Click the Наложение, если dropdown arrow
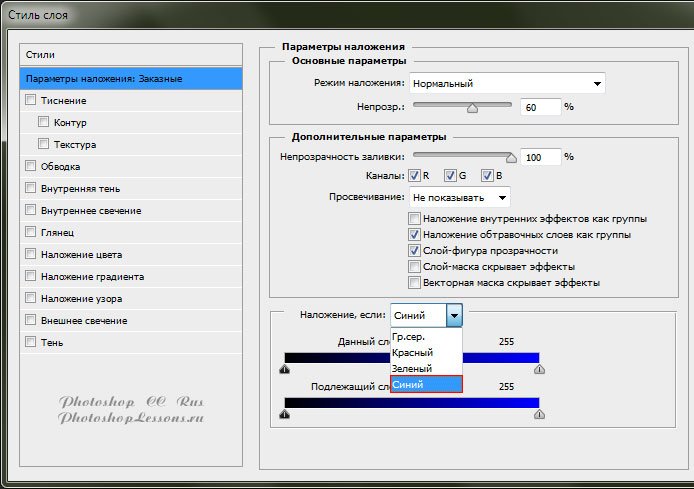Screen dimensions: 694x489 click(455, 315)
